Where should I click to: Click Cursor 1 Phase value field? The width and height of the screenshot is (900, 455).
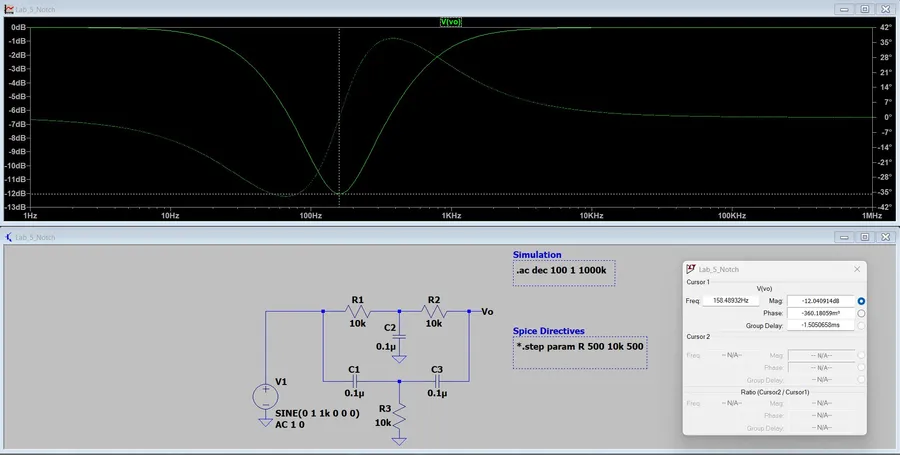[x=821, y=313]
